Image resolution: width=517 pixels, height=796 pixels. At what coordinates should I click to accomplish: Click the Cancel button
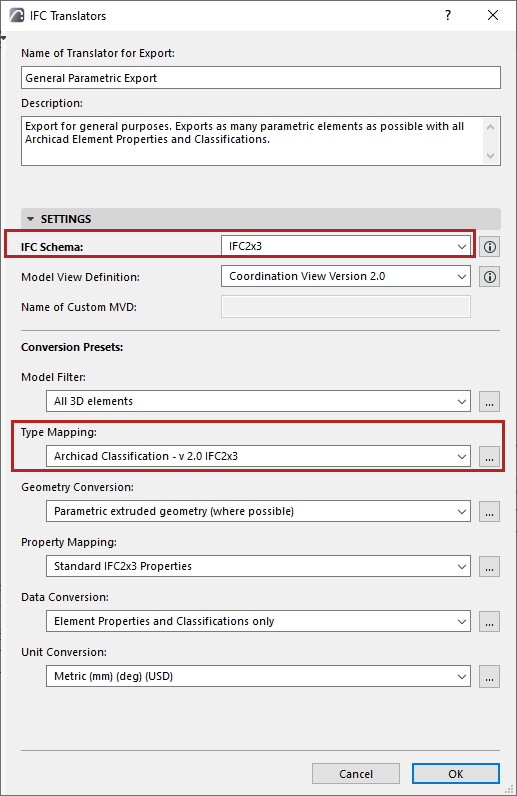tap(356, 774)
